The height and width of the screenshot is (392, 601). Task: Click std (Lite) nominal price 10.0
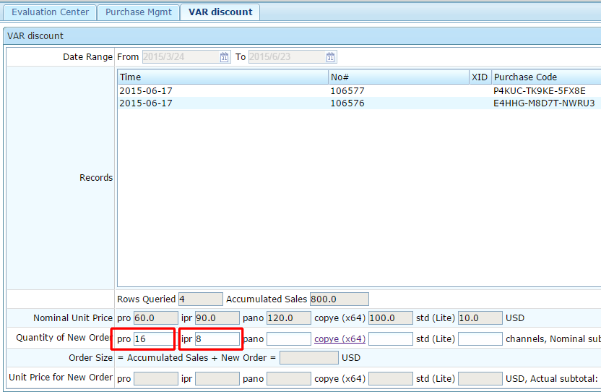click(480, 318)
